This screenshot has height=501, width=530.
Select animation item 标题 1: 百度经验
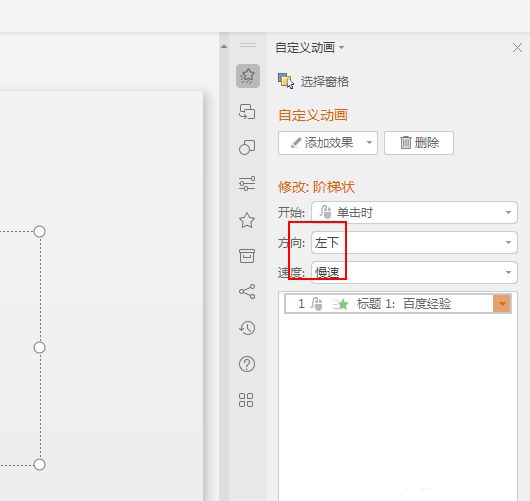pyautogui.click(x=398, y=304)
